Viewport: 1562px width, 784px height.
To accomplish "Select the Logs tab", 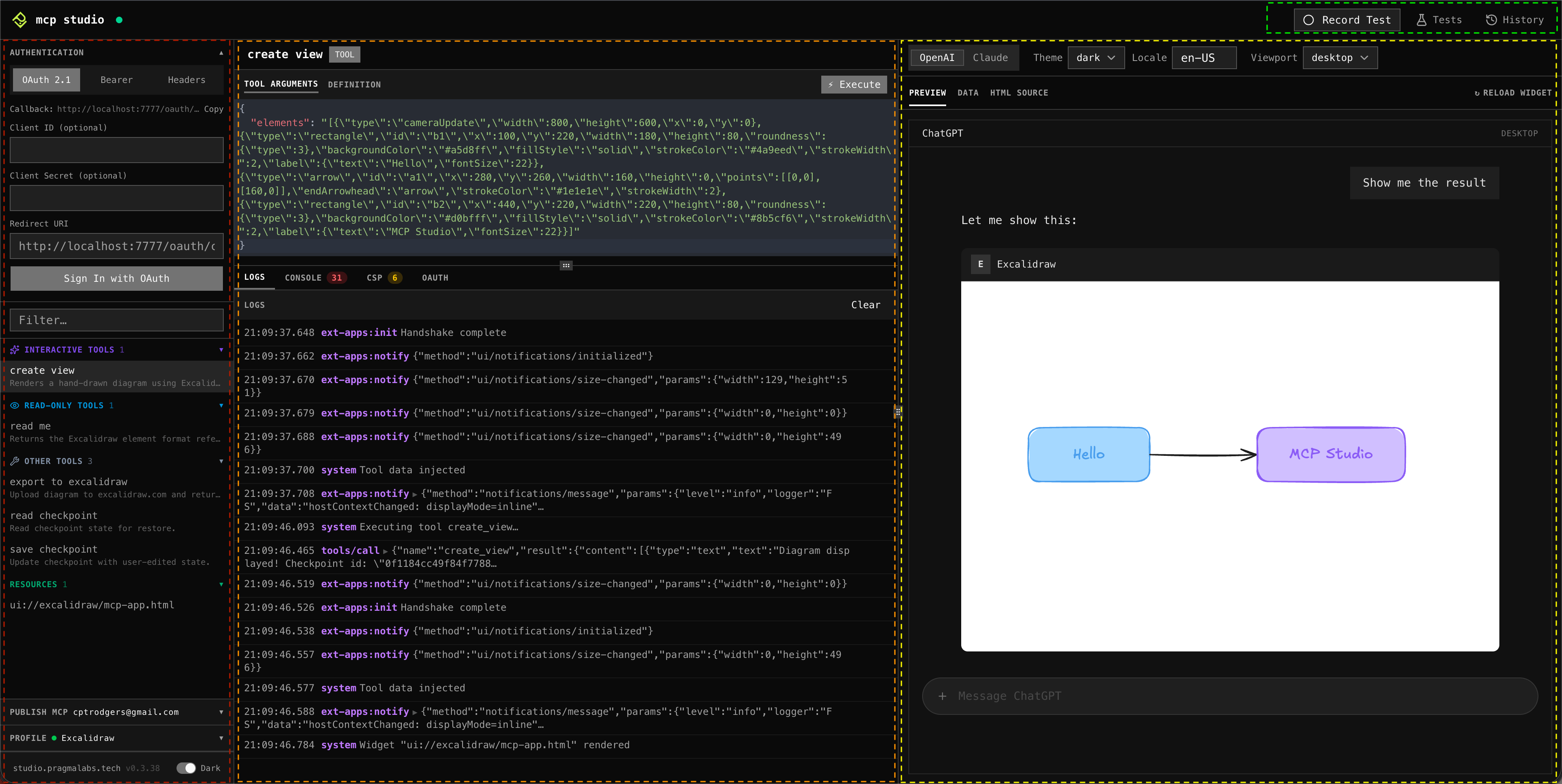I will (254, 277).
